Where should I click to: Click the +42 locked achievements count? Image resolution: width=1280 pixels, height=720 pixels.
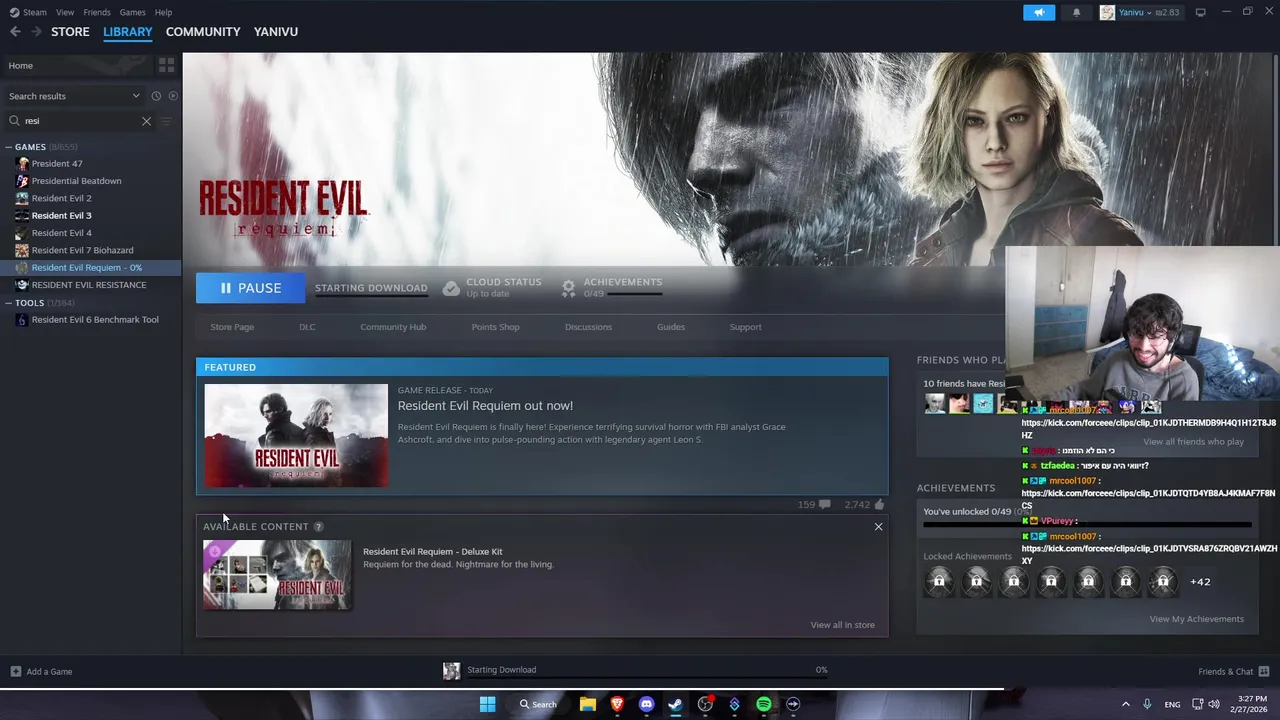coord(1200,582)
